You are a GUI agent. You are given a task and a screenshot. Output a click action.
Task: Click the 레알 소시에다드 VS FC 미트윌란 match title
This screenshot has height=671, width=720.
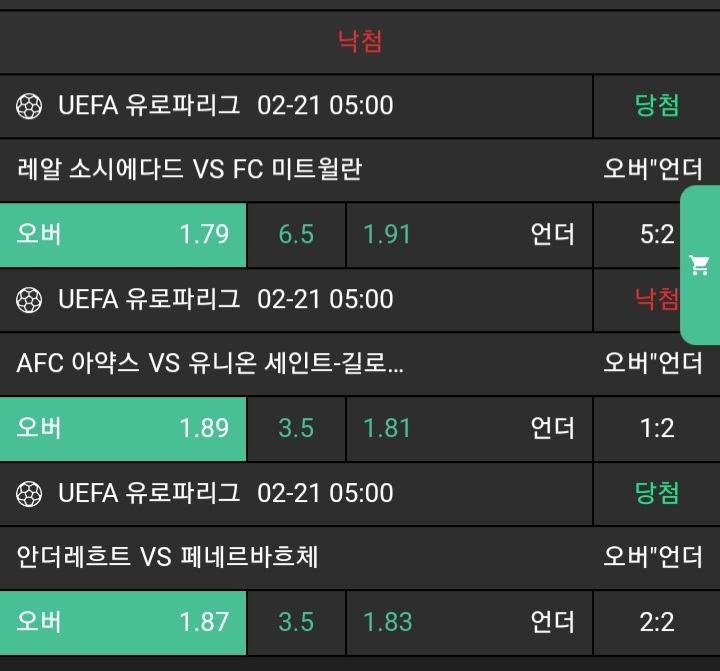pyautogui.click(x=190, y=169)
